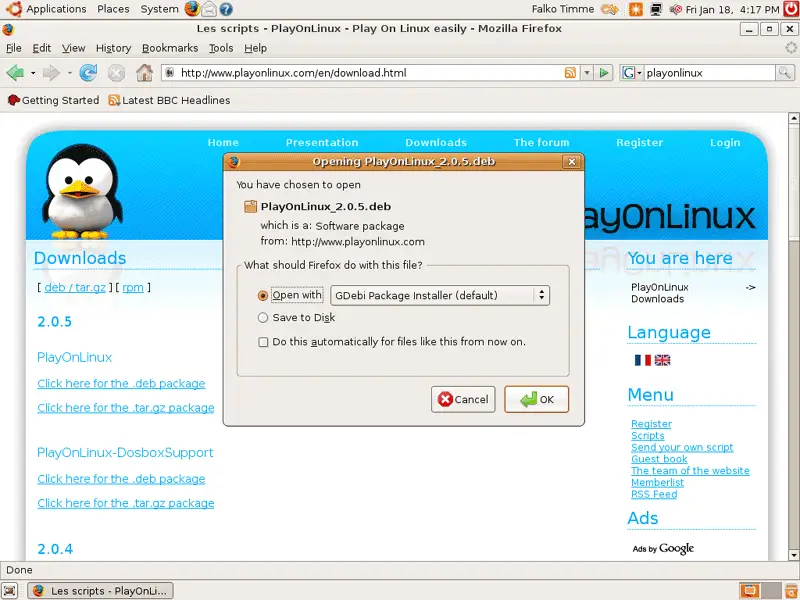The image size is (800, 600).
Task: Select the Save to Disk radio button
Action: [x=263, y=318]
